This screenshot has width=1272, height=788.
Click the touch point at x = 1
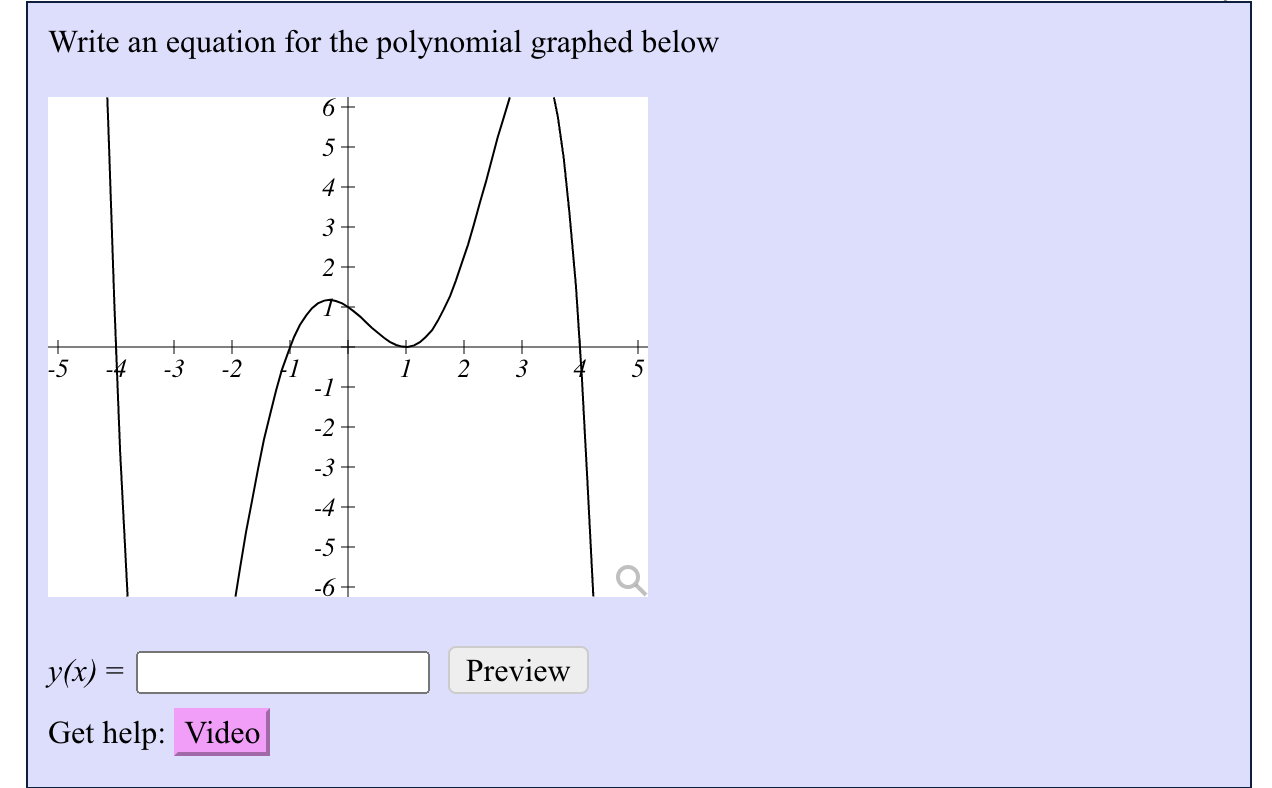(405, 346)
